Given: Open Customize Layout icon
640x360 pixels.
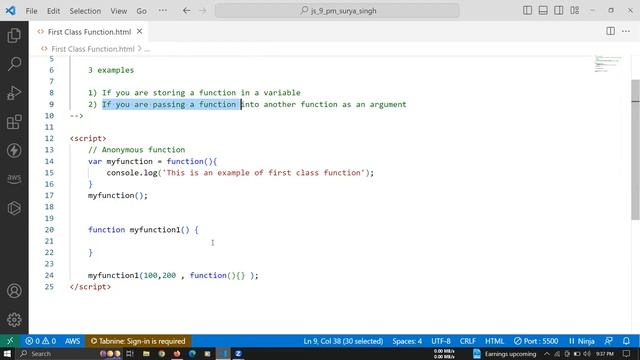Looking at the screenshot, I should click(x=575, y=11).
